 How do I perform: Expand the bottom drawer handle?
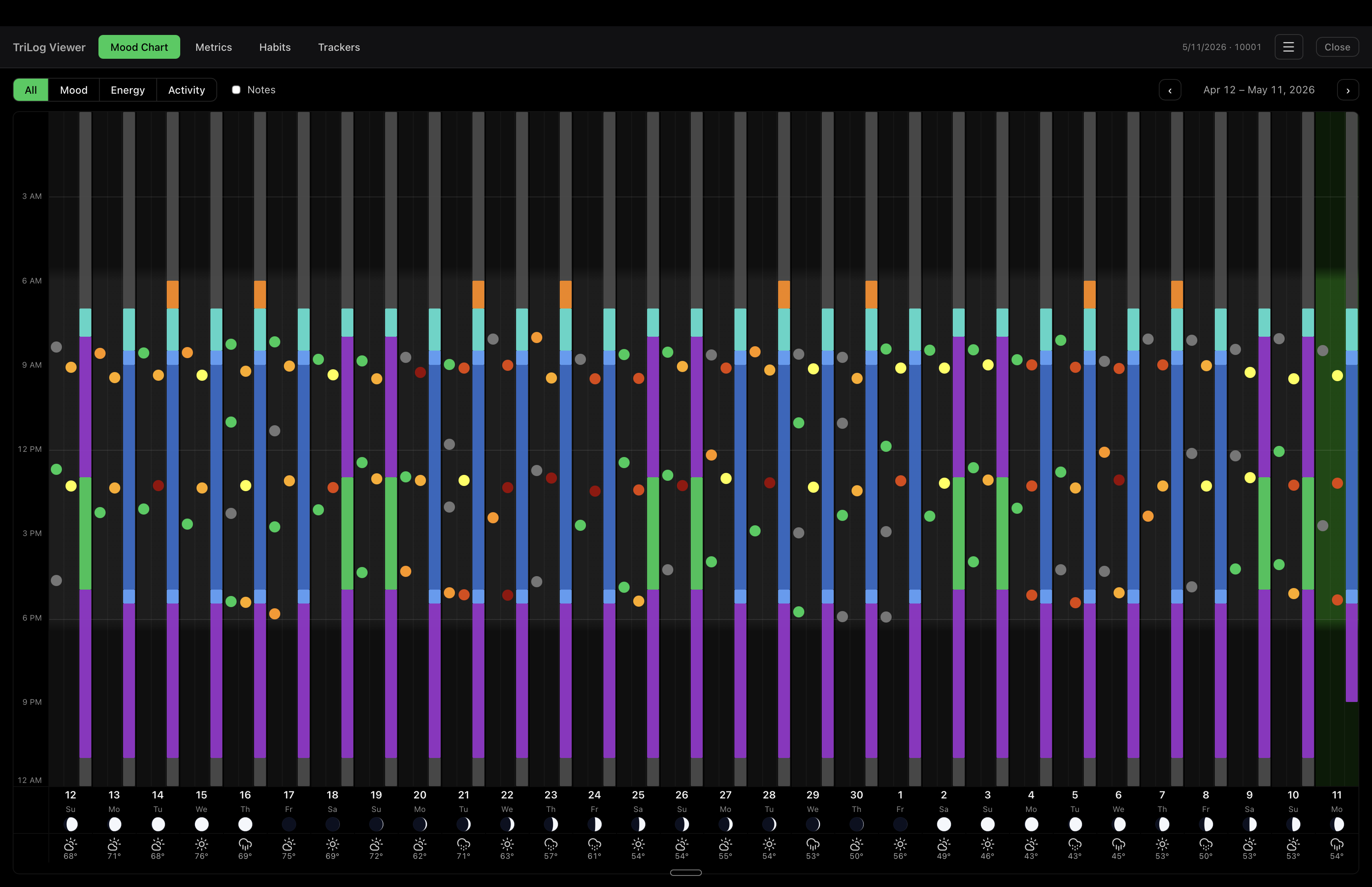point(686,873)
